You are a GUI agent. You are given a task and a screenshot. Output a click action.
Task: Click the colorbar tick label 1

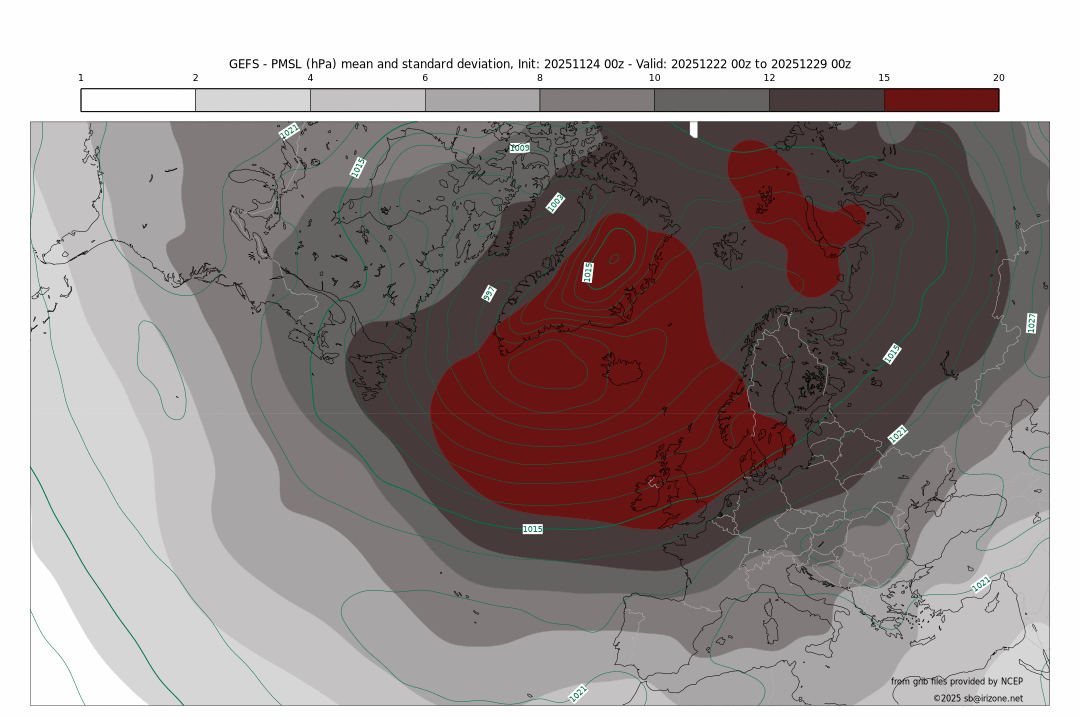[x=81, y=78]
